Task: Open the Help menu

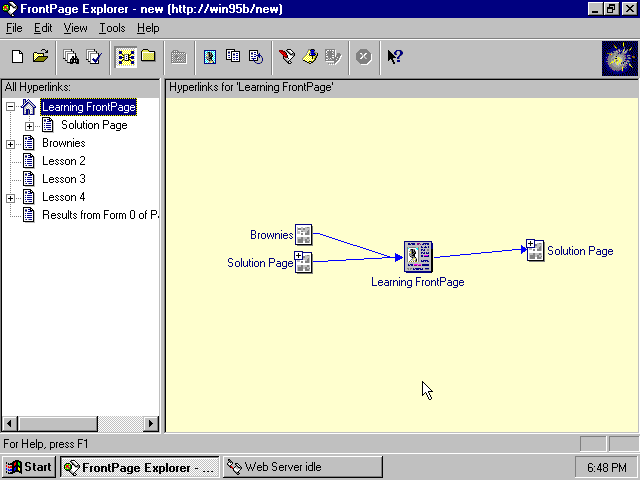Action: pos(148,28)
